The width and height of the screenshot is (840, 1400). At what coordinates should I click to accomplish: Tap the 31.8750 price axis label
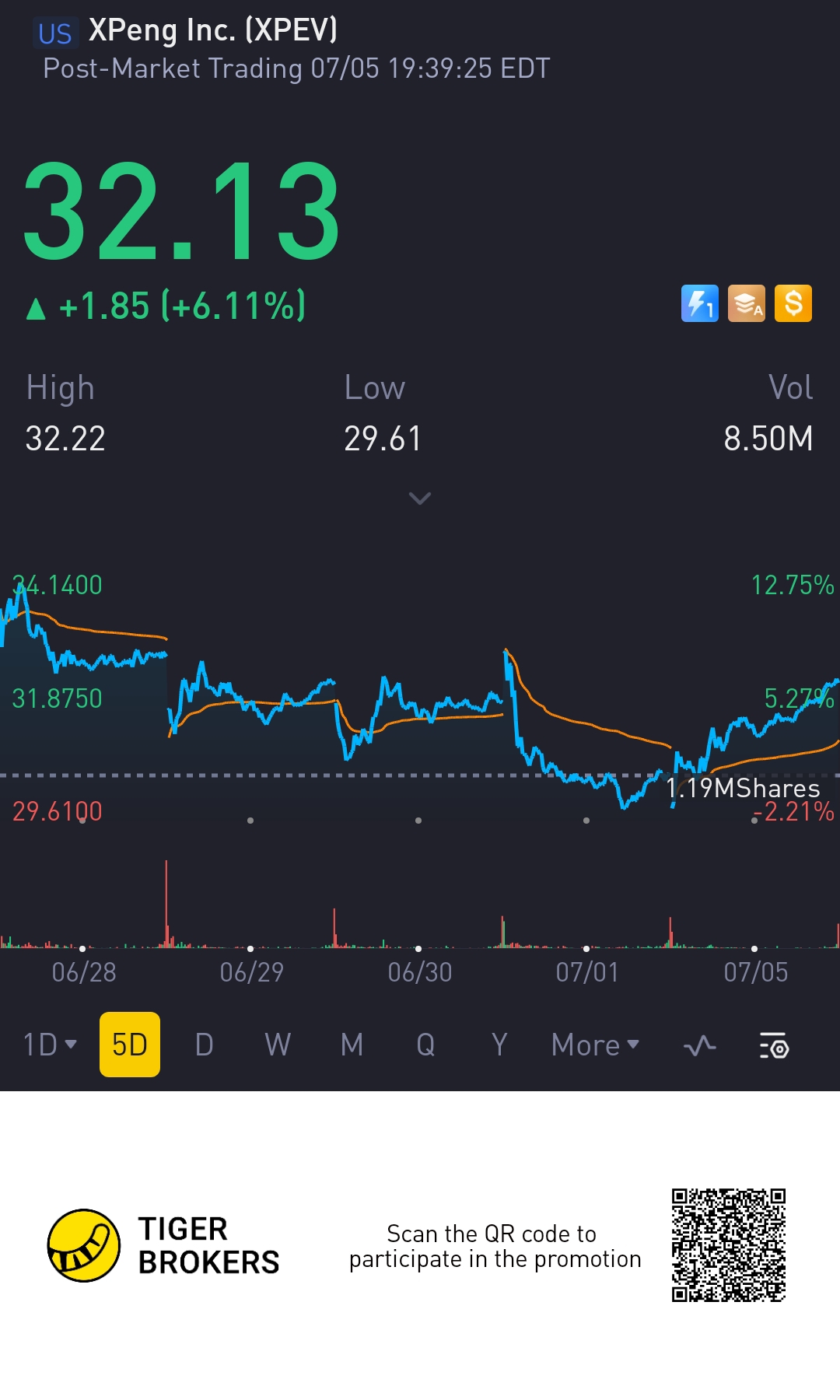57,698
